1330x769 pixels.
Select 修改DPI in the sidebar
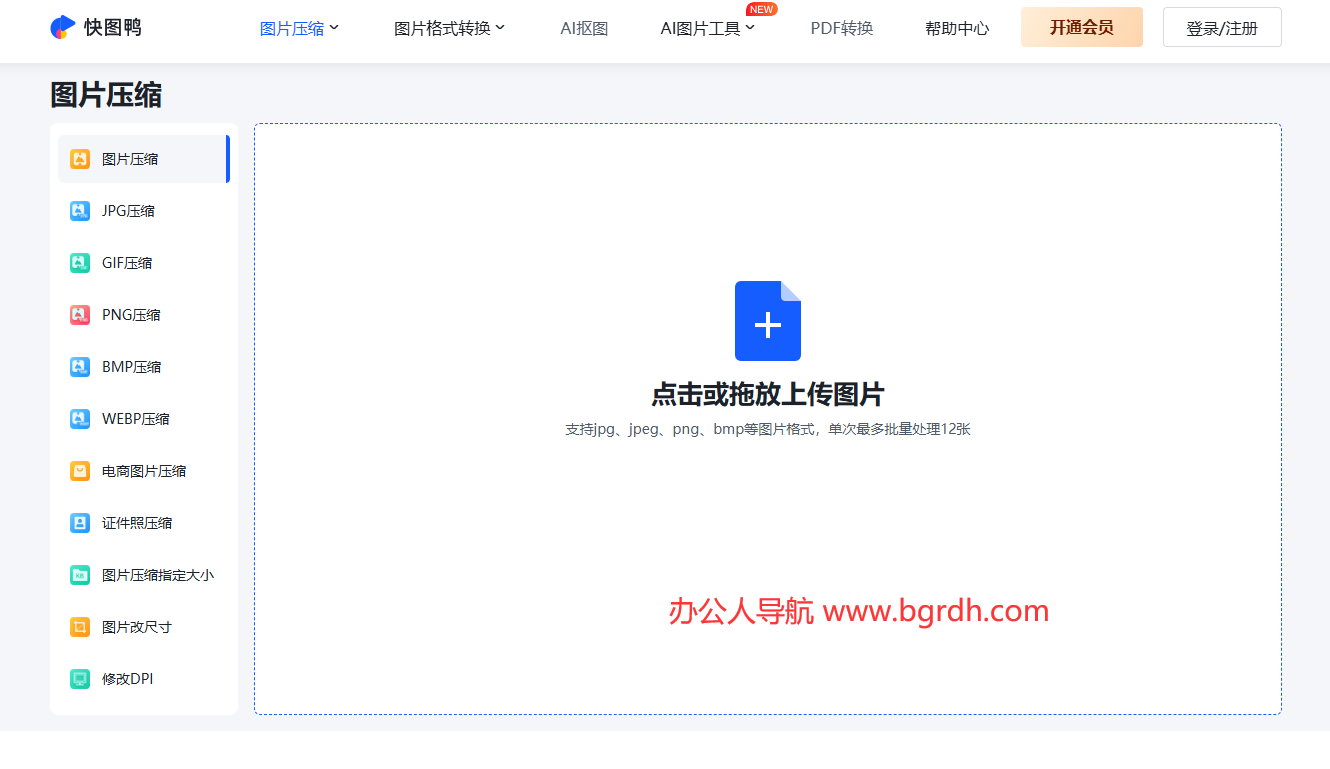[x=144, y=679]
